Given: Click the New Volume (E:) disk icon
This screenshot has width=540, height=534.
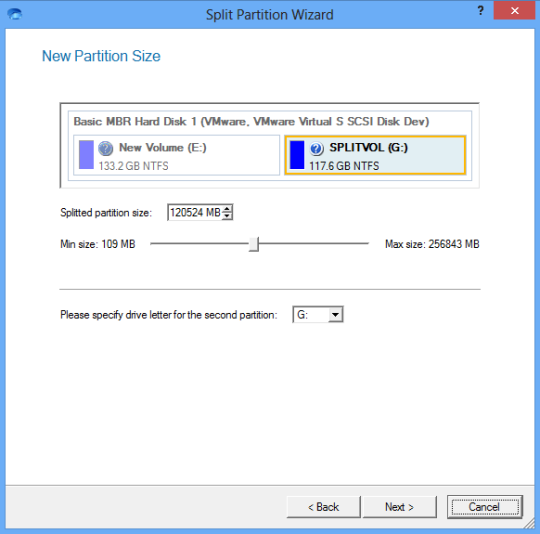Looking at the screenshot, I should (105, 148).
